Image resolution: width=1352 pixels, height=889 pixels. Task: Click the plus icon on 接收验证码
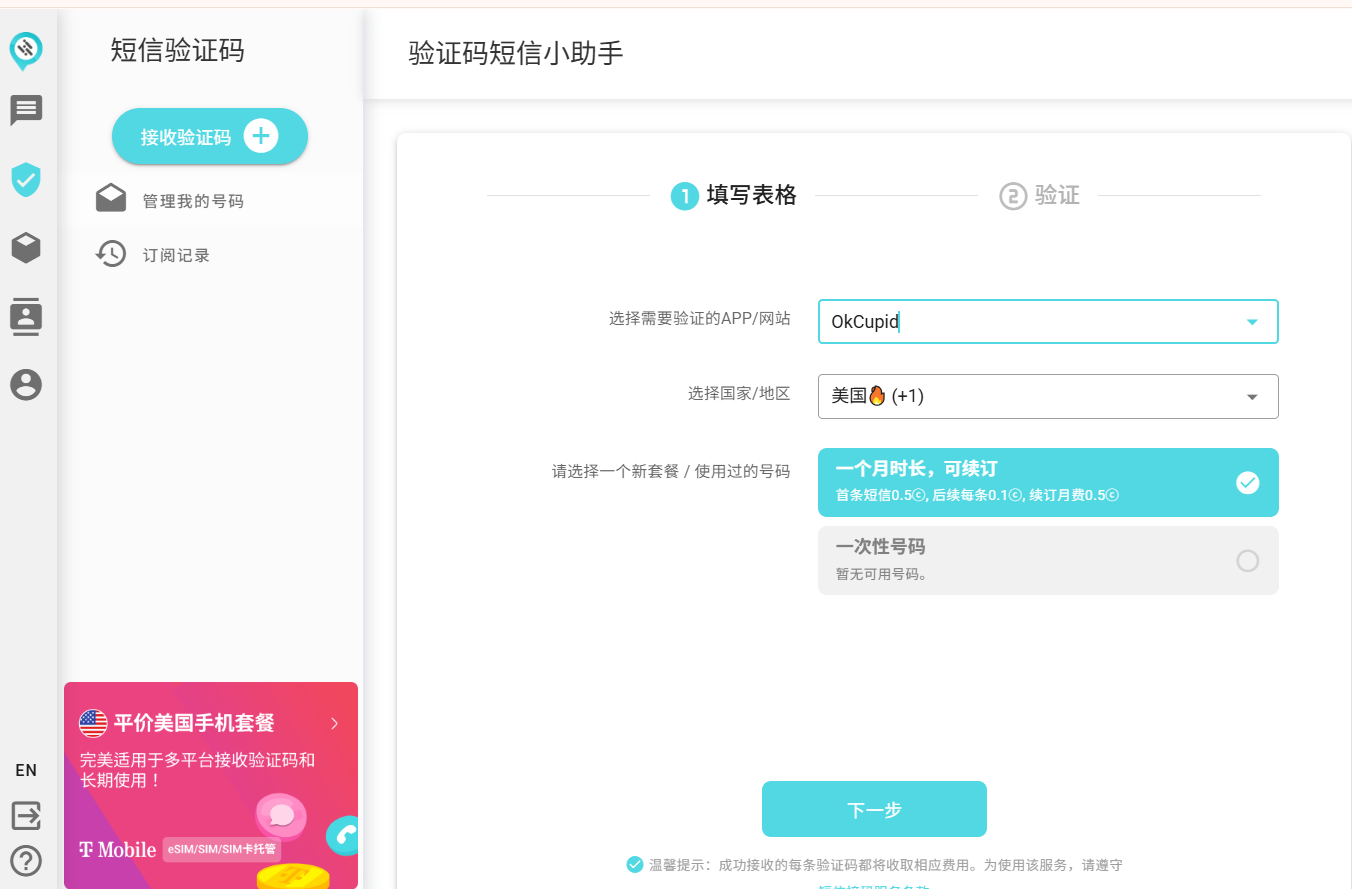[261, 136]
